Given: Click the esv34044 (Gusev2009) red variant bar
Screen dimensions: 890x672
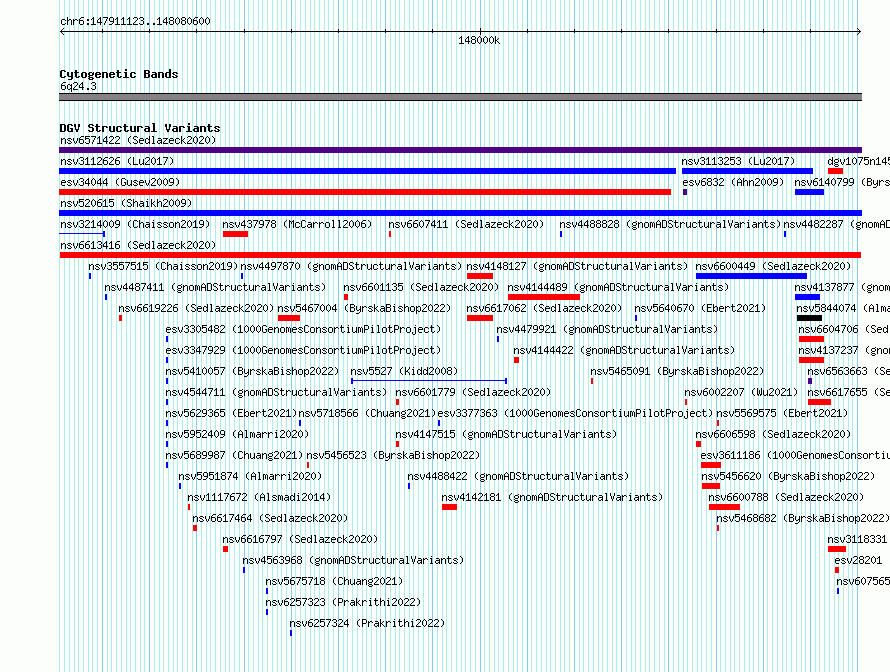Looking at the screenshot, I should (x=365, y=192).
